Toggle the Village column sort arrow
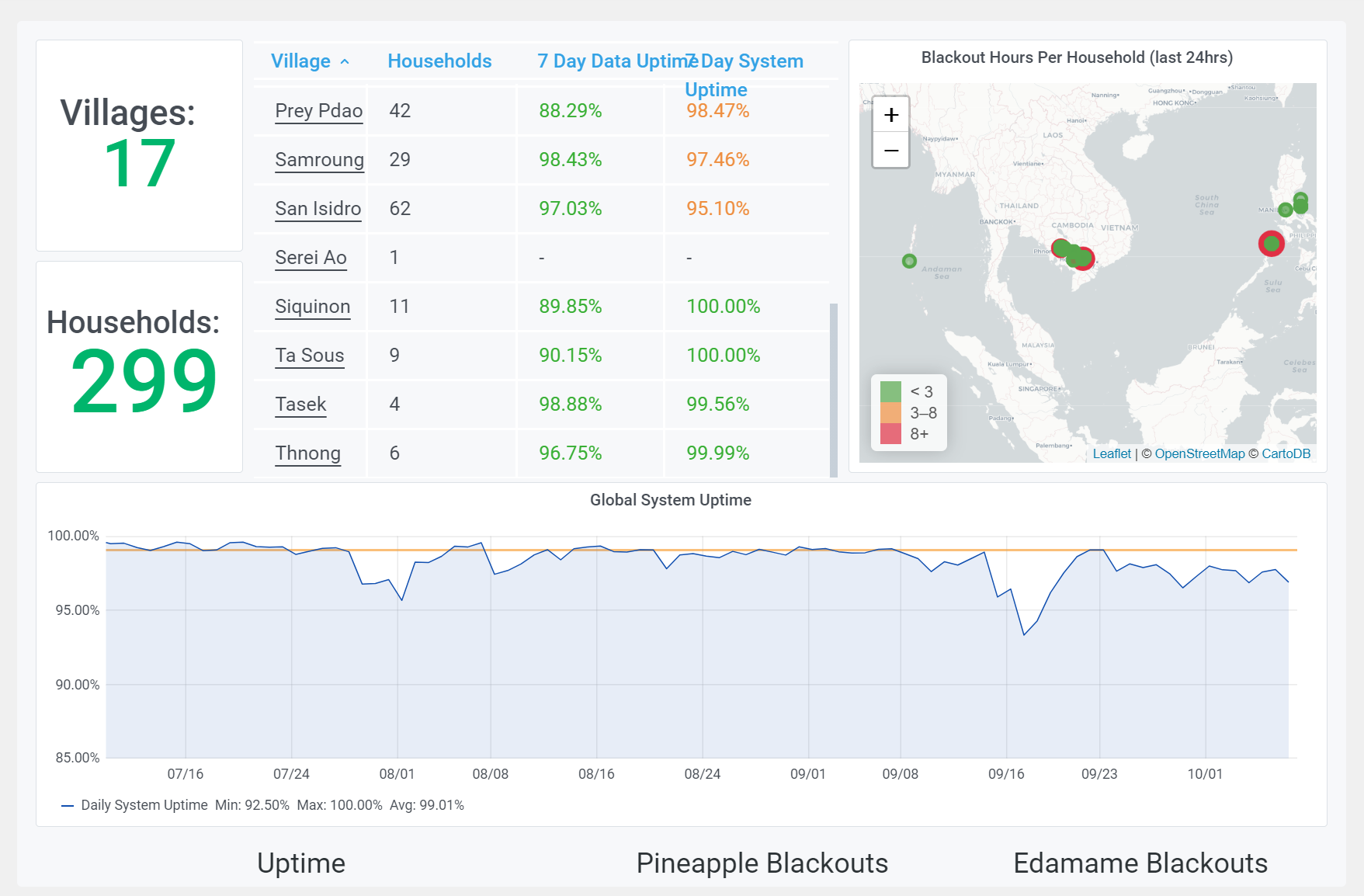Image resolution: width=1364 pixels, height=896 pixels. pos(345,61)
